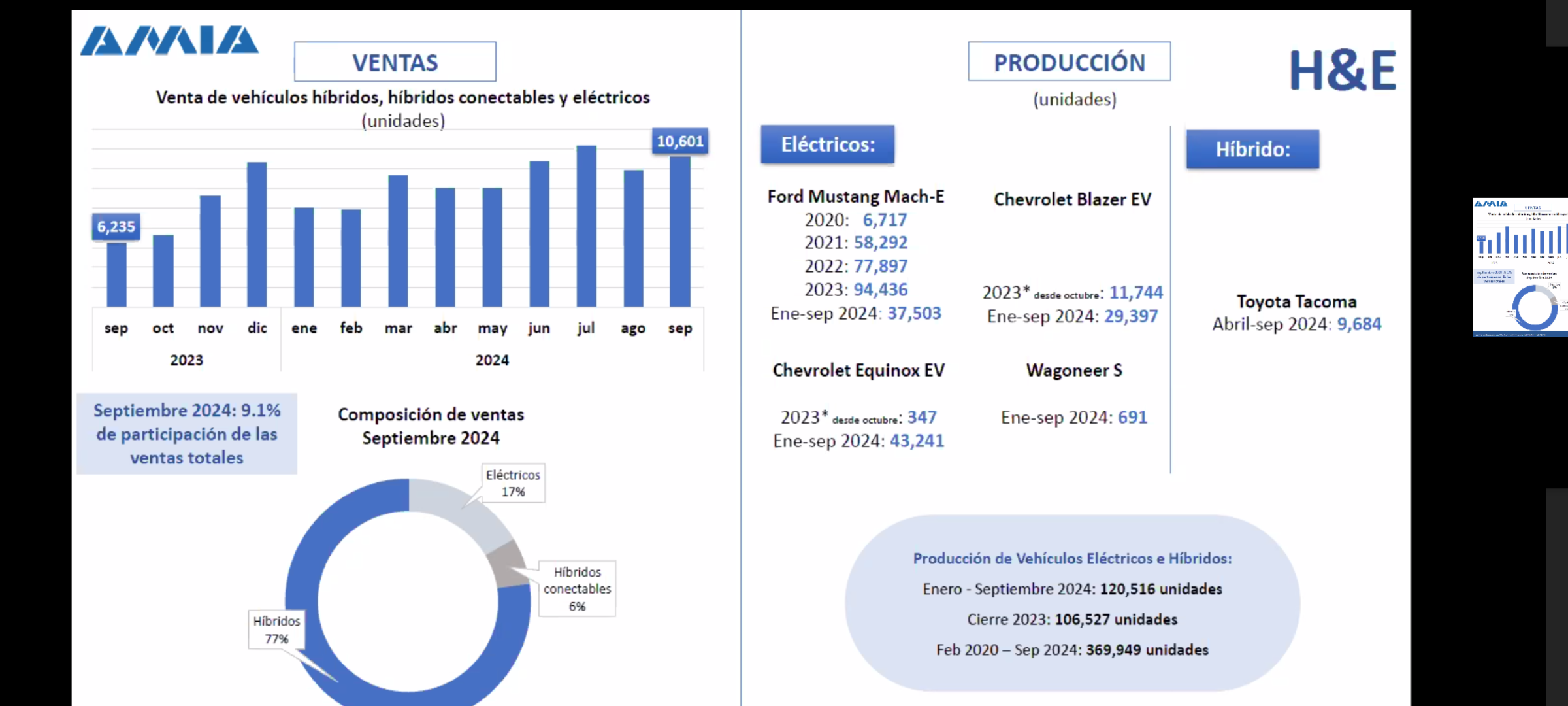The width and height of the screenshot is (1568, 706).
Task: Select the VENTAS title box
Action: tap(395, 62)
